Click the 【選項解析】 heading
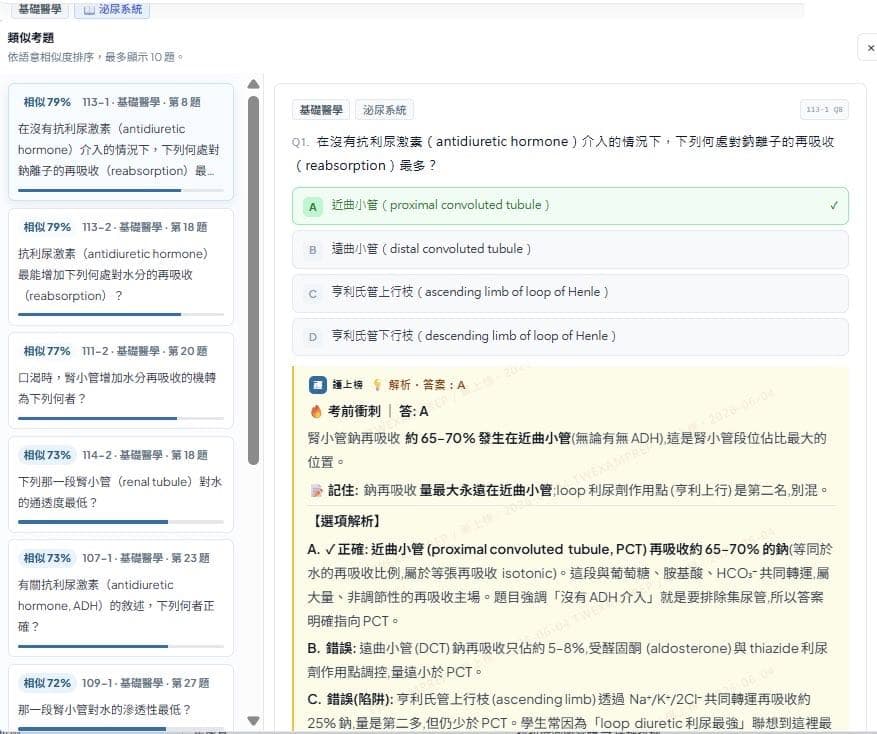Viewport: 877px width, 734px height. click(x=346, y=521)
